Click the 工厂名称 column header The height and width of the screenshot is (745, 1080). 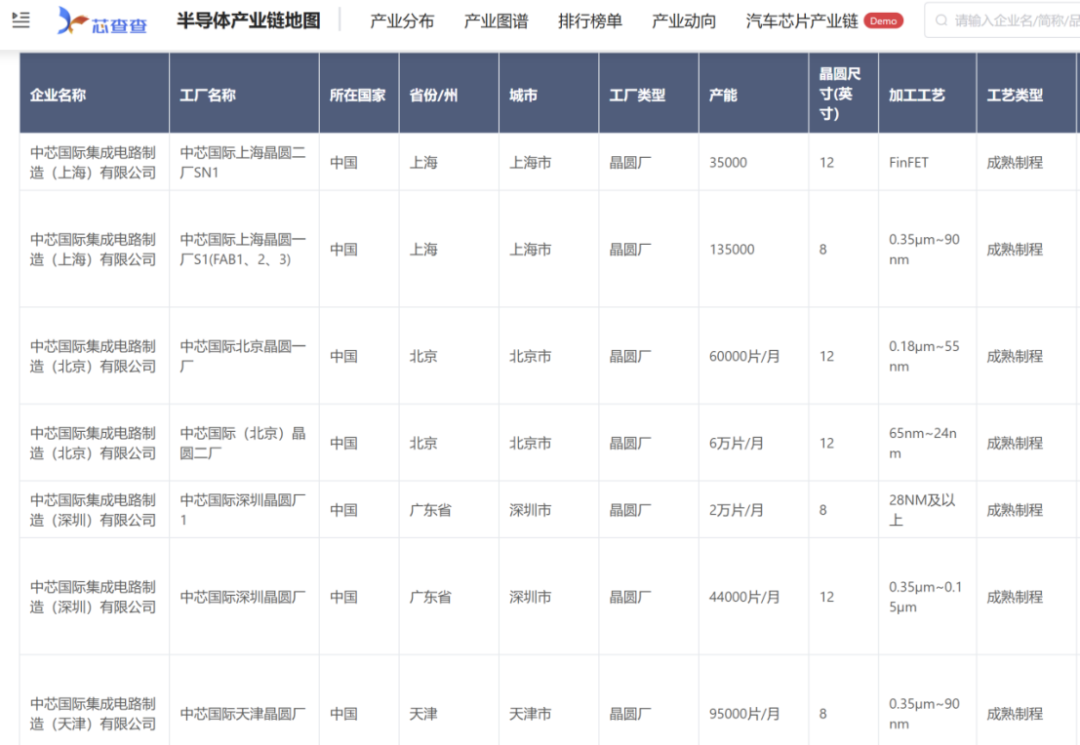245,93
